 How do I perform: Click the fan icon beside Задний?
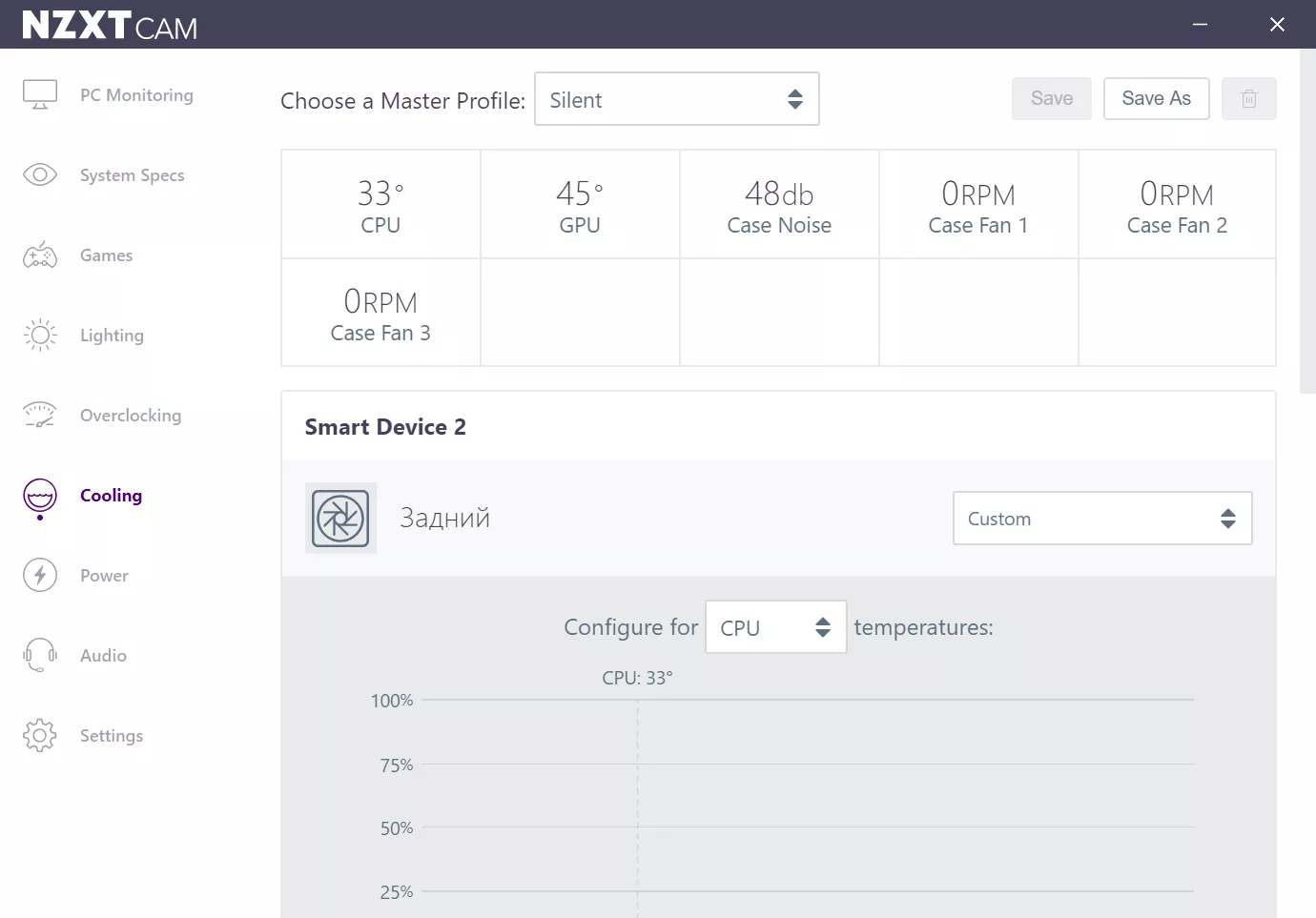tap(340, 519)
